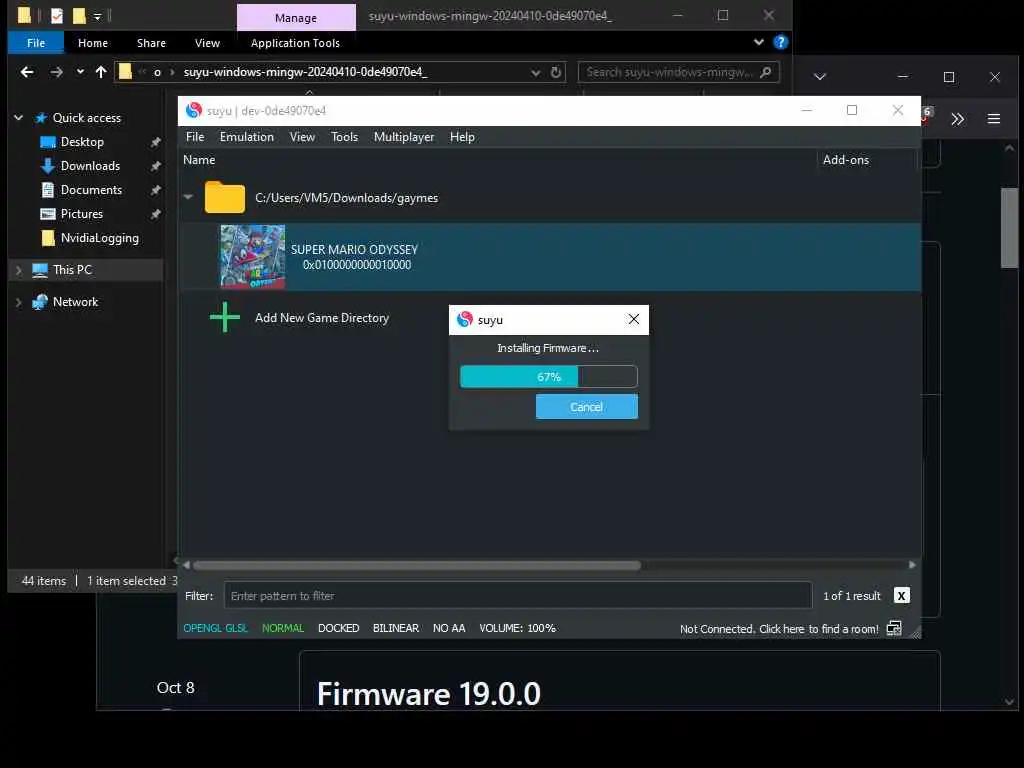This screenshot has width=1024, height=768.
Task: Click suyu logo in main title bar
Action: click(x=193, y=110)
